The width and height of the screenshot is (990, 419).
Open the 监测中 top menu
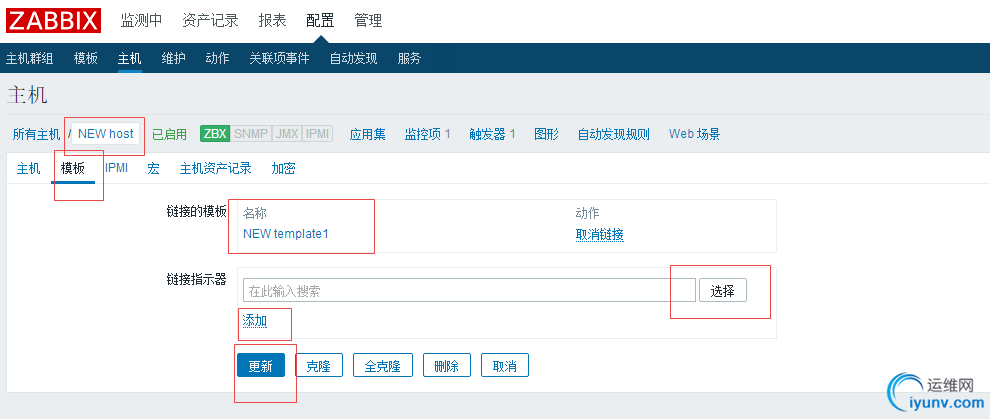pos(141,20)
